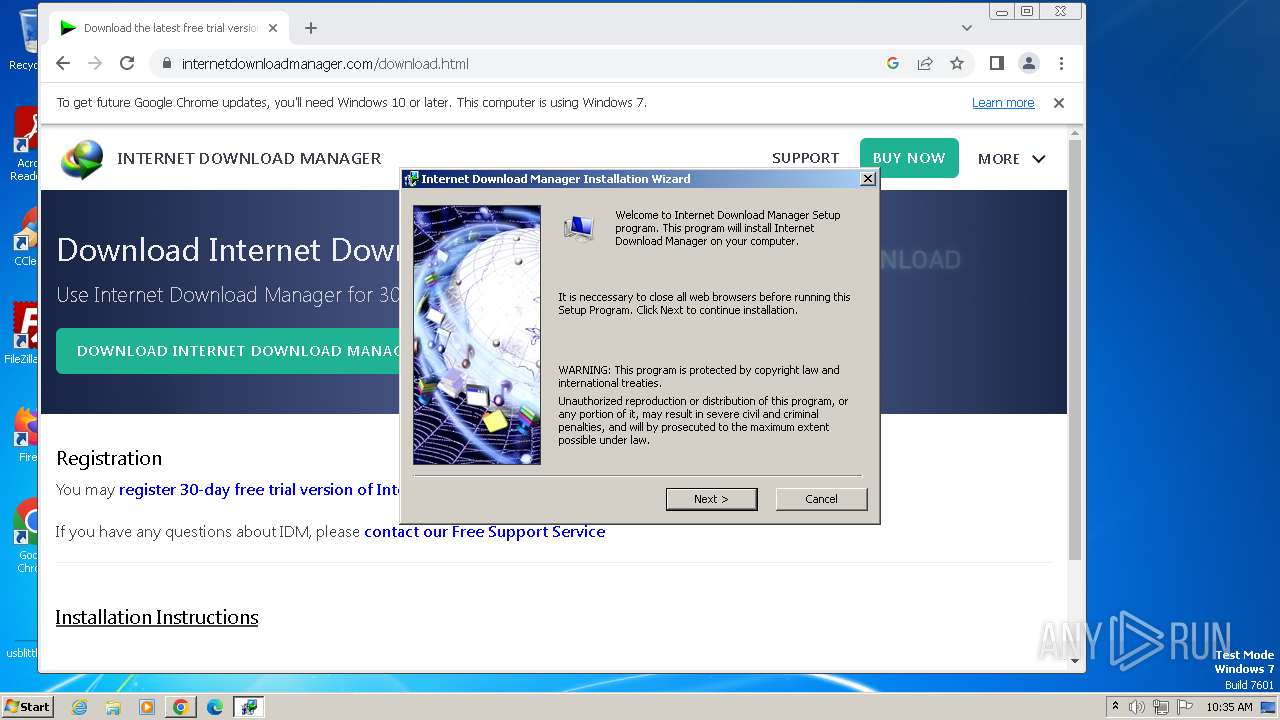The height and width of the screenshot is (720, 1280).
Task: Open Windows Explorer from taskbar
Action: click(x=113, y=707)
